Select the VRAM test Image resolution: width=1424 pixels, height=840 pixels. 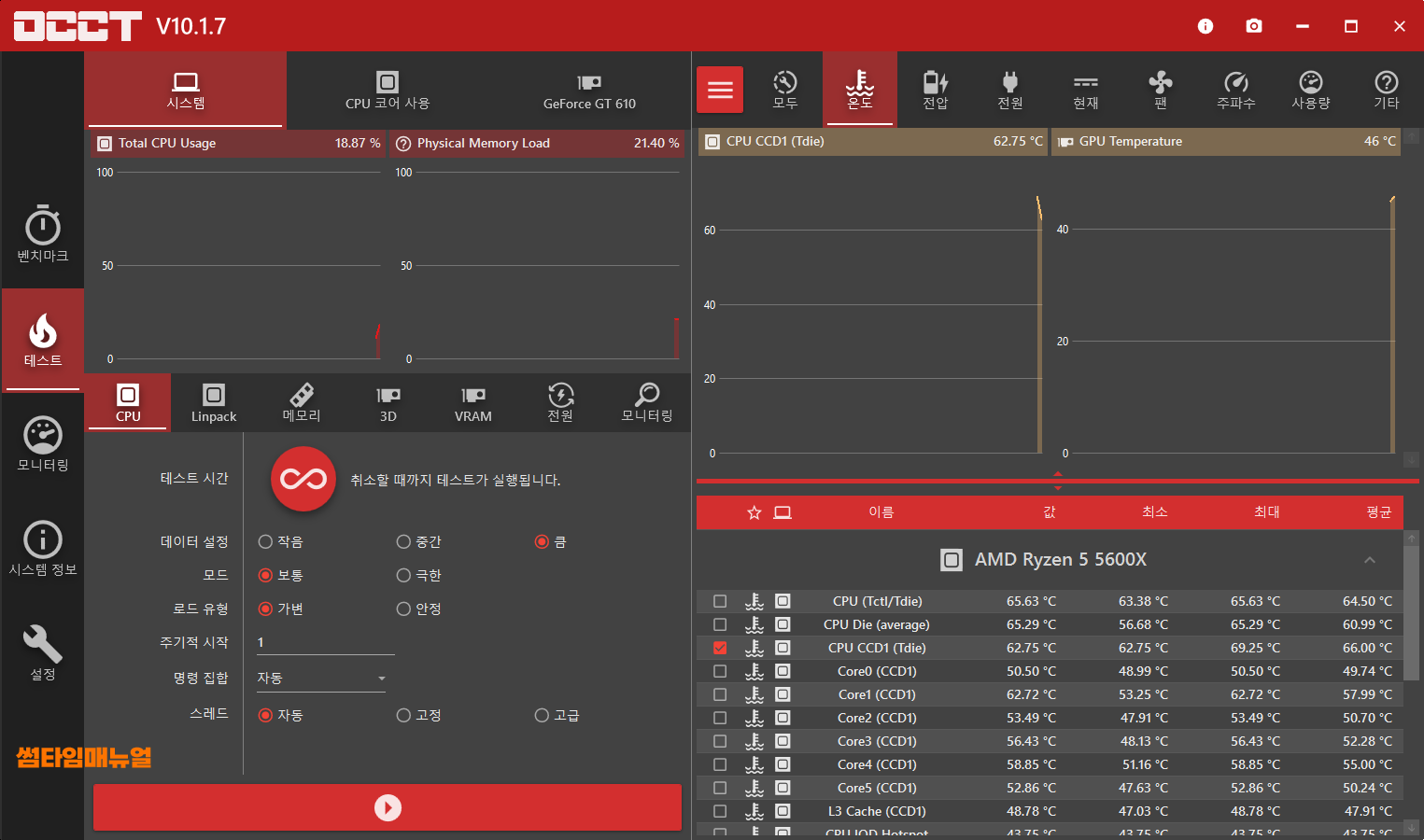(x=473, y=403)
